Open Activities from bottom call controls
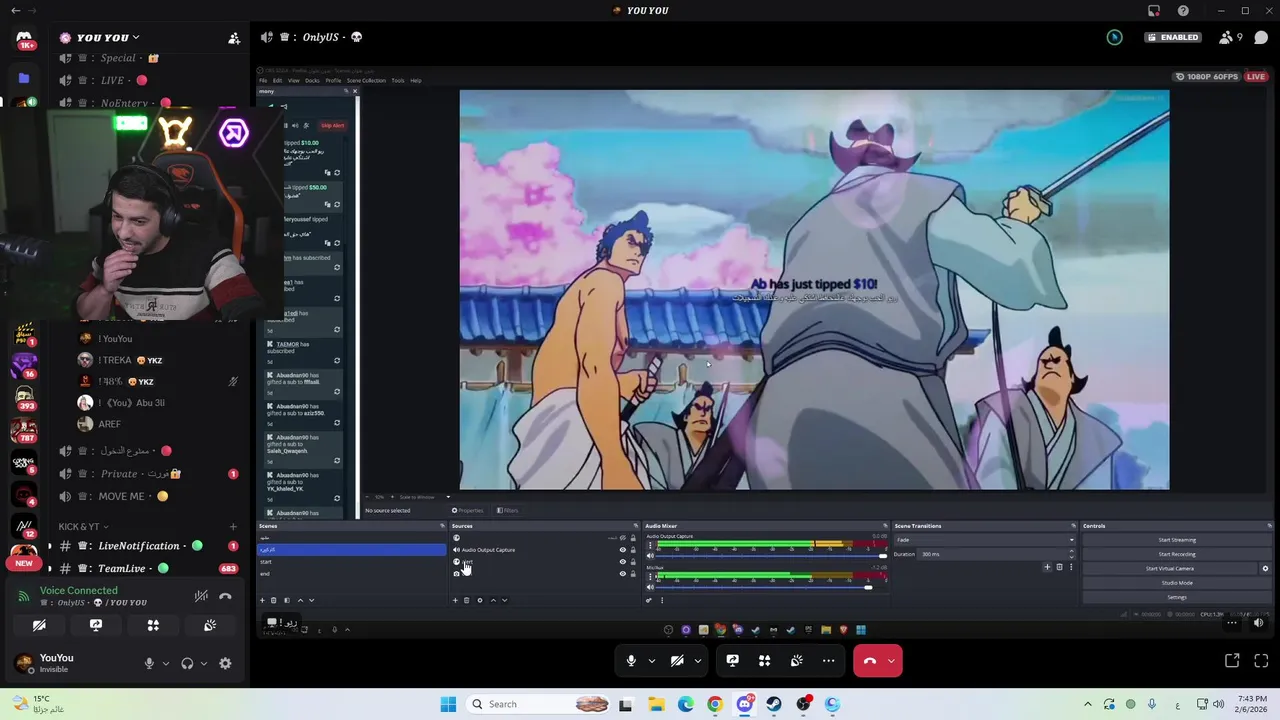This screenshot has width=1280, height=720. click(x=764, y=660)
